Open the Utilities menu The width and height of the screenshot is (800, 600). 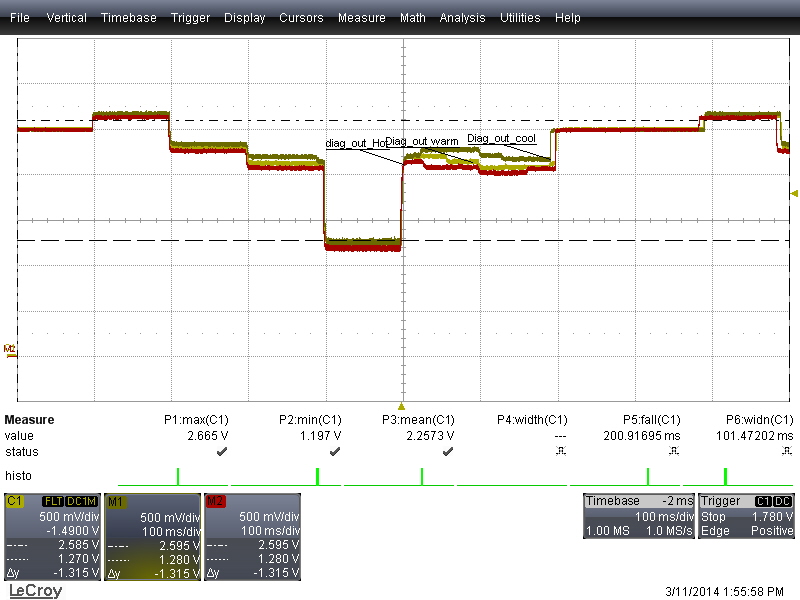point(520,18)
